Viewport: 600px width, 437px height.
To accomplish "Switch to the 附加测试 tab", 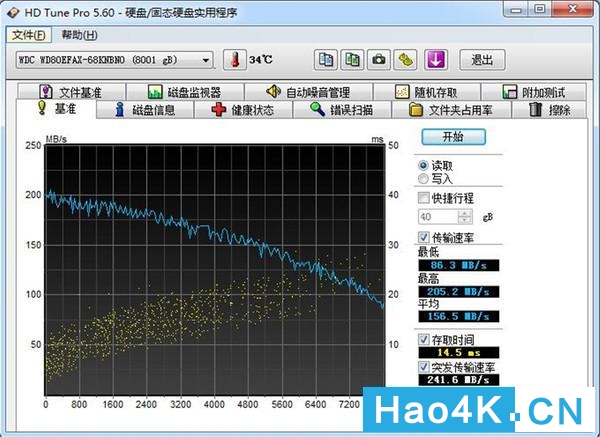I will pyautogui.click(x=534, y=92).
